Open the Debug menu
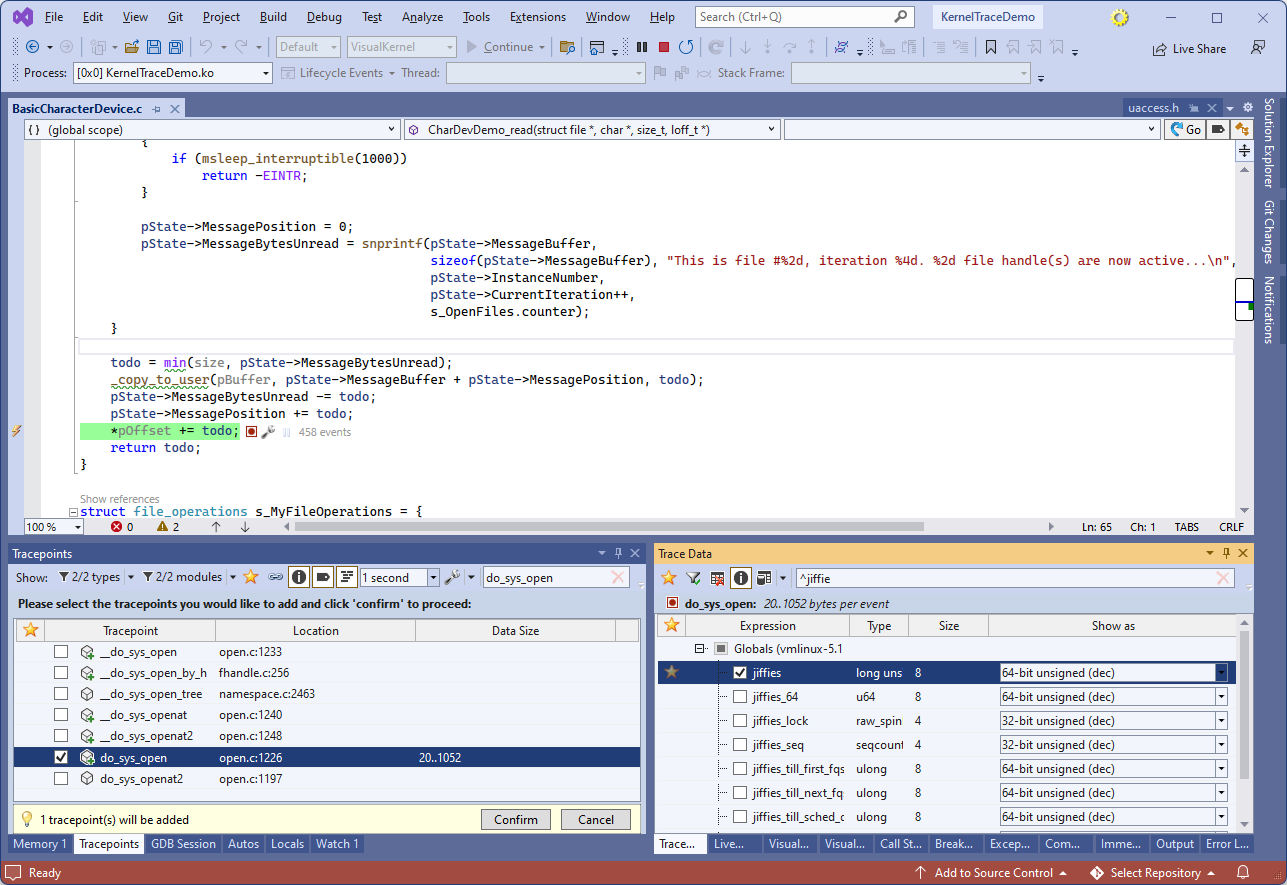1287x885 pixels. (323, 17)
